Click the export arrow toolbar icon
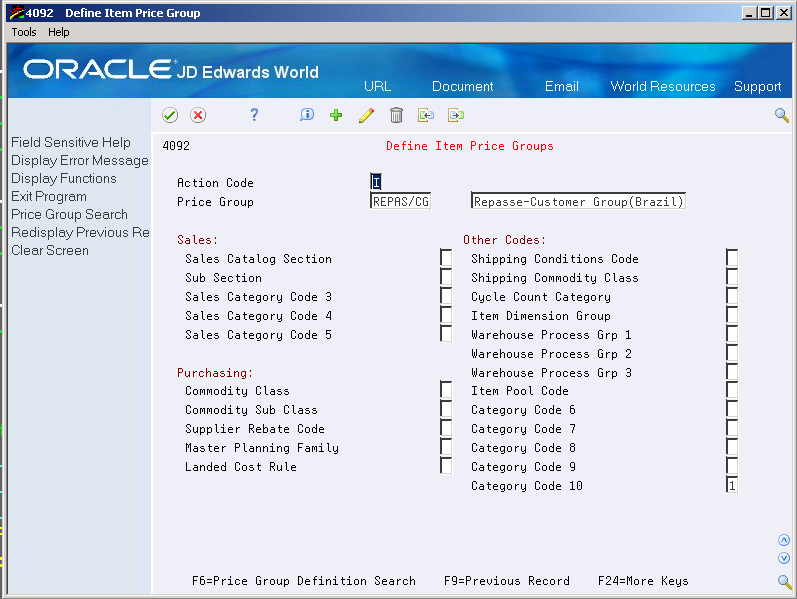797x599 pixels. tap(456, 115)
